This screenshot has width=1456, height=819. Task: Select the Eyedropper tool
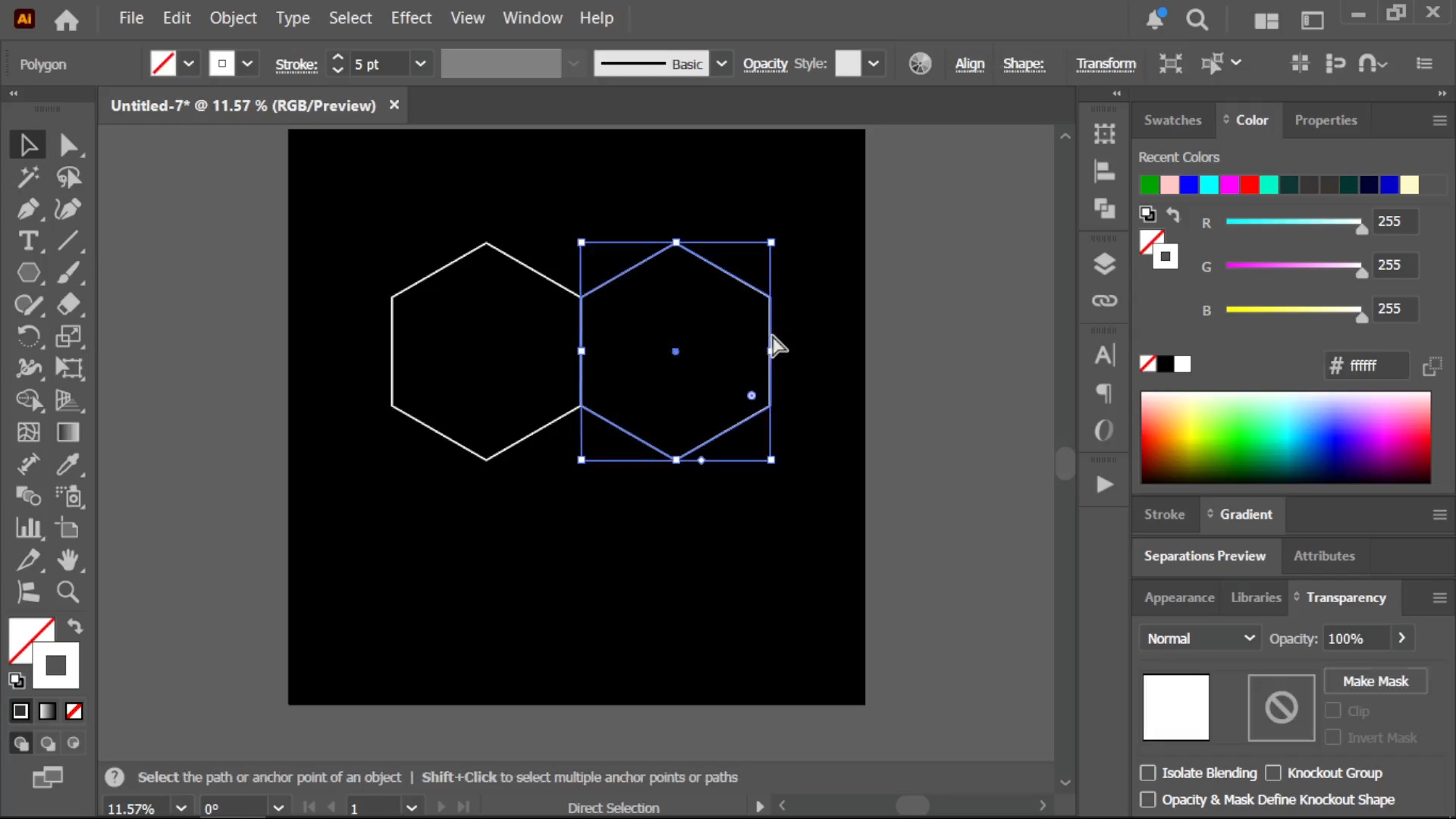click(68, 464)
